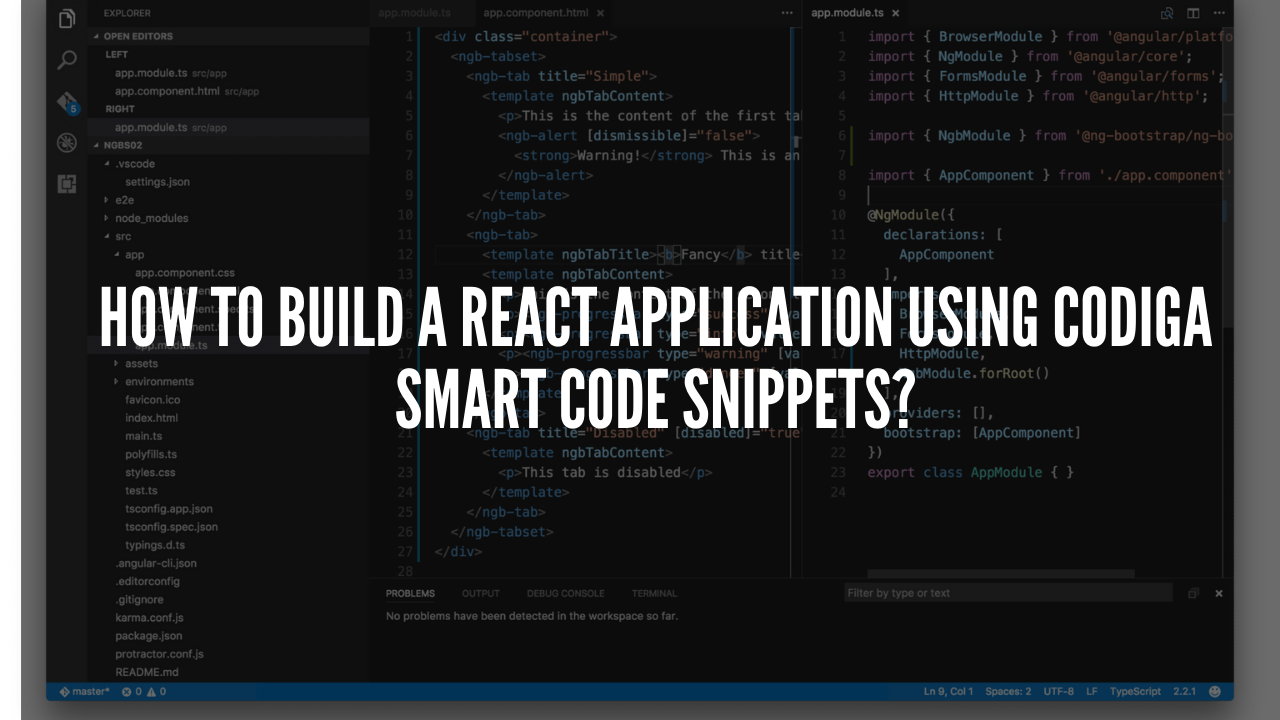This screenshot has width=1280, height=720.
Task: Open tsconfig.spec.json in the file tree
Action: 171,527
